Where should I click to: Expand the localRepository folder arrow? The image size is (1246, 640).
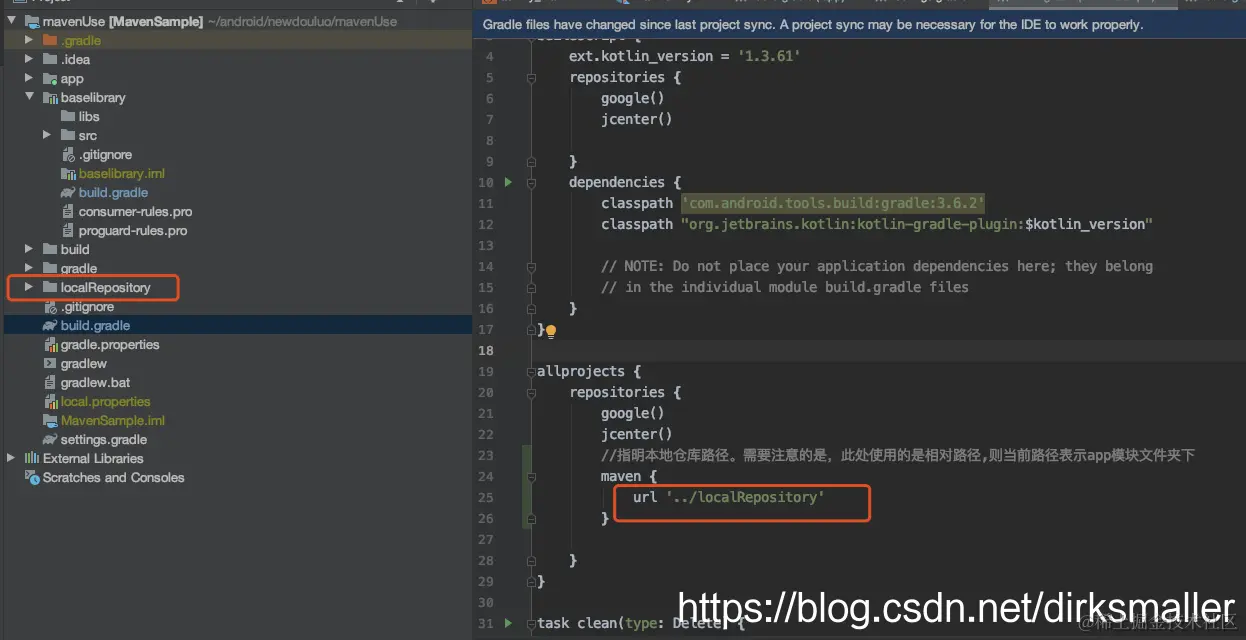pos(30,287)
